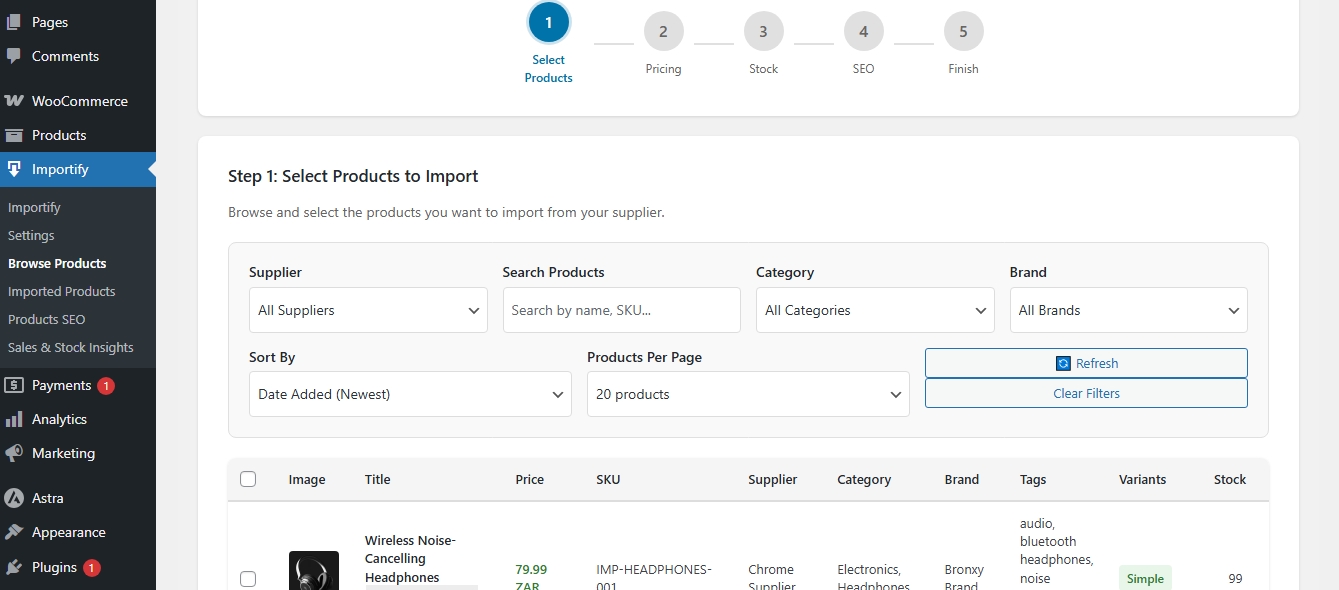This screenshot has width=1339, height=590.
Task: Open WooCommerce menu label
Action: pyautogui.click(x=80, y=101)
